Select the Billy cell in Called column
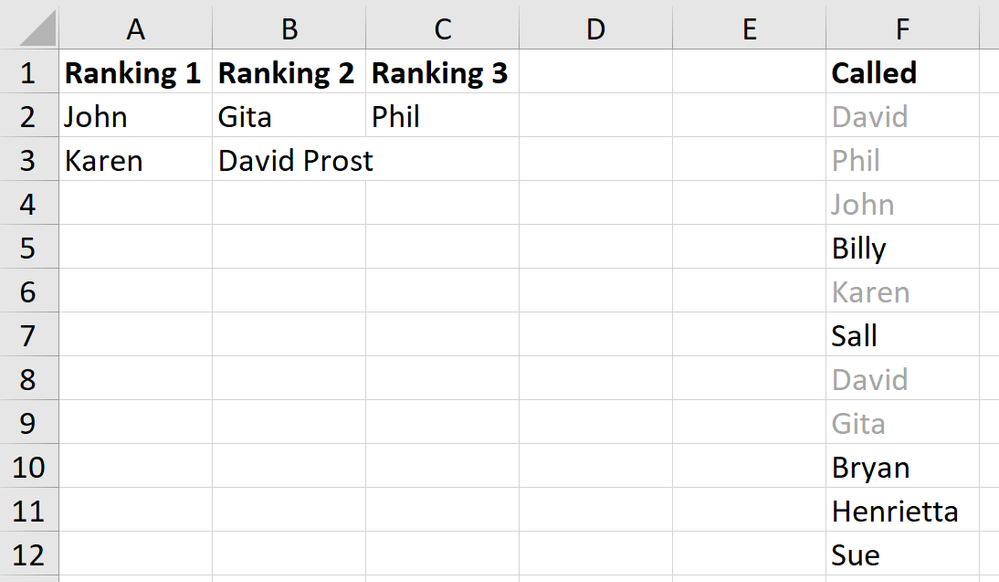The image size is (999, 582). pos(901,247)
